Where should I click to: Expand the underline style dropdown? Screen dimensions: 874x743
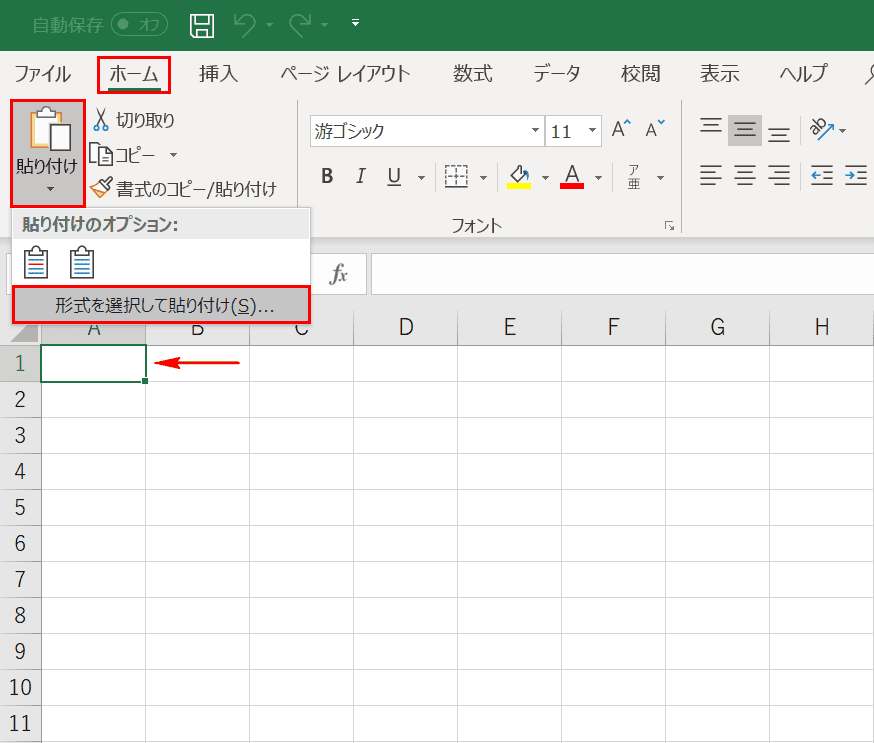coord(421,178)
